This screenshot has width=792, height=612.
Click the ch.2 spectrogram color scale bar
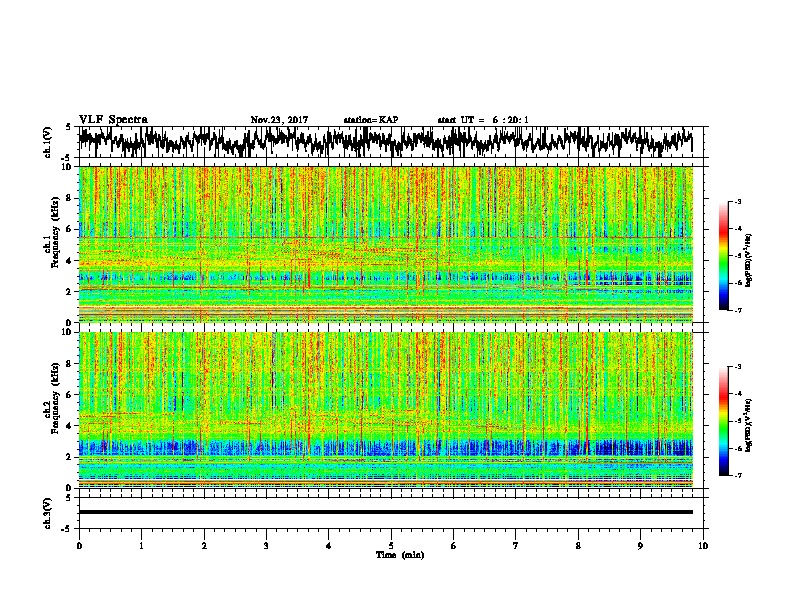coord(723,421)
